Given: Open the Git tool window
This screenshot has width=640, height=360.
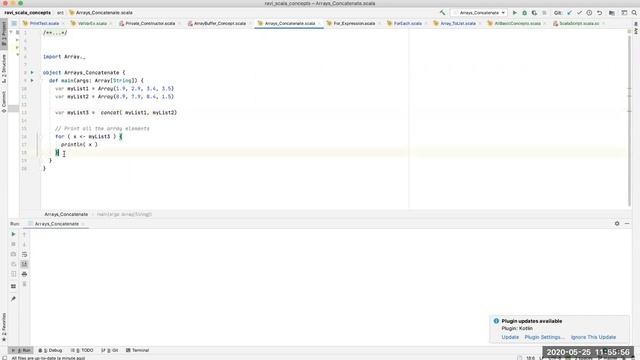Looking at the screenshot, I should [110, 350].
